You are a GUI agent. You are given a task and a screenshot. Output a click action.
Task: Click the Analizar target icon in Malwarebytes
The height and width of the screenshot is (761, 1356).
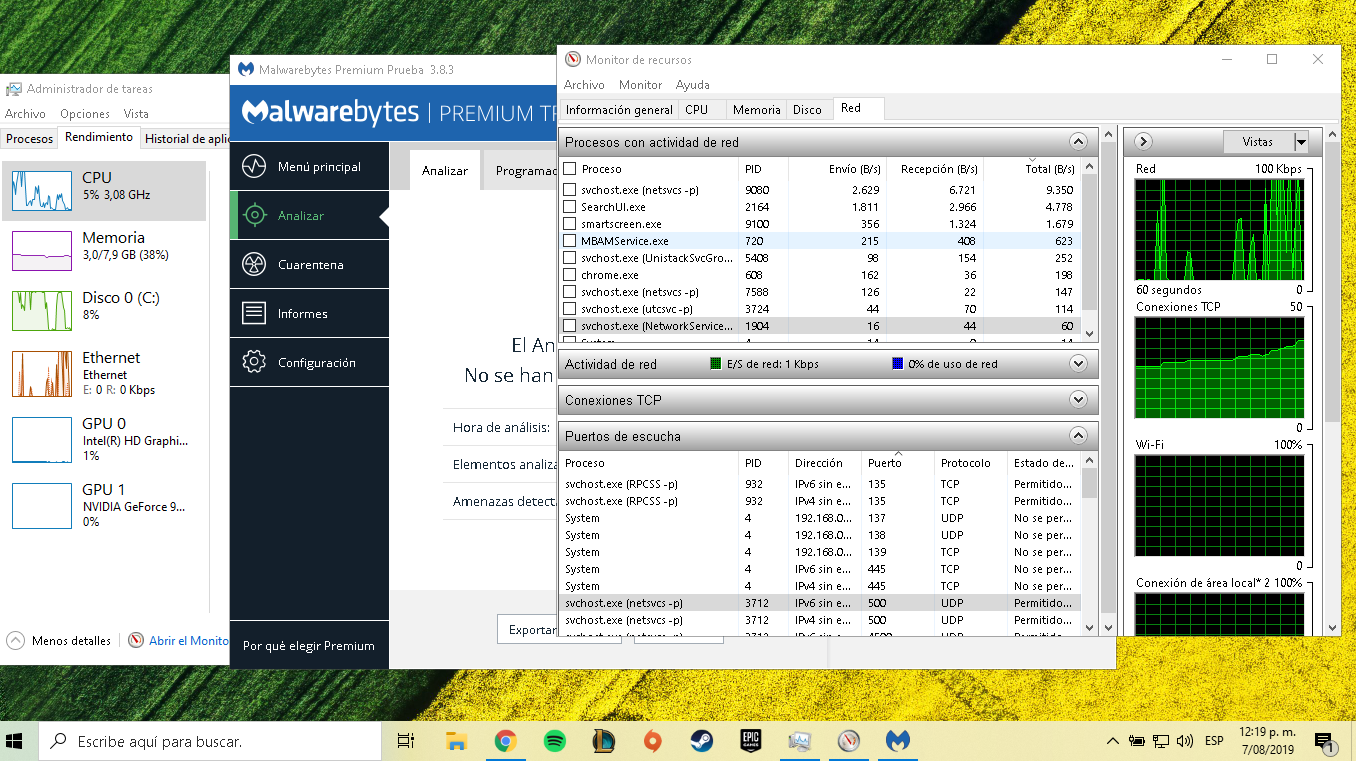click(x=254, y=215)
